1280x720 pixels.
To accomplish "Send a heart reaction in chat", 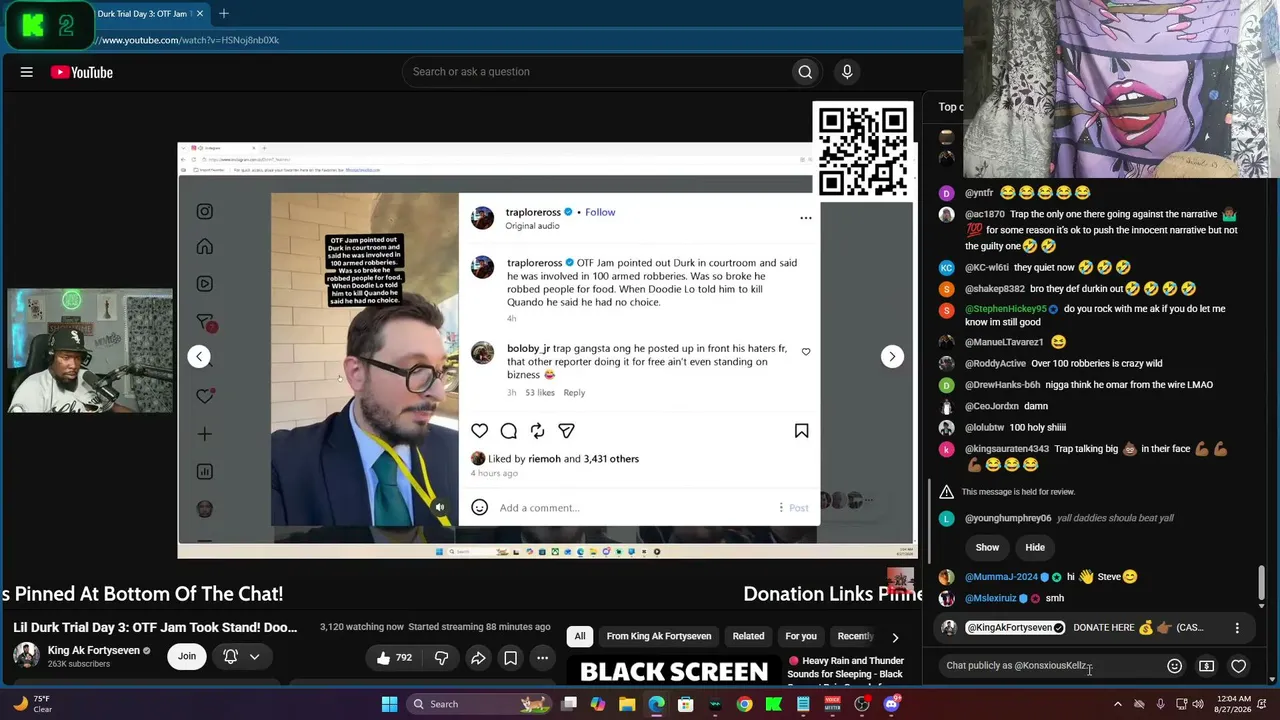I will pos(1239,666).
